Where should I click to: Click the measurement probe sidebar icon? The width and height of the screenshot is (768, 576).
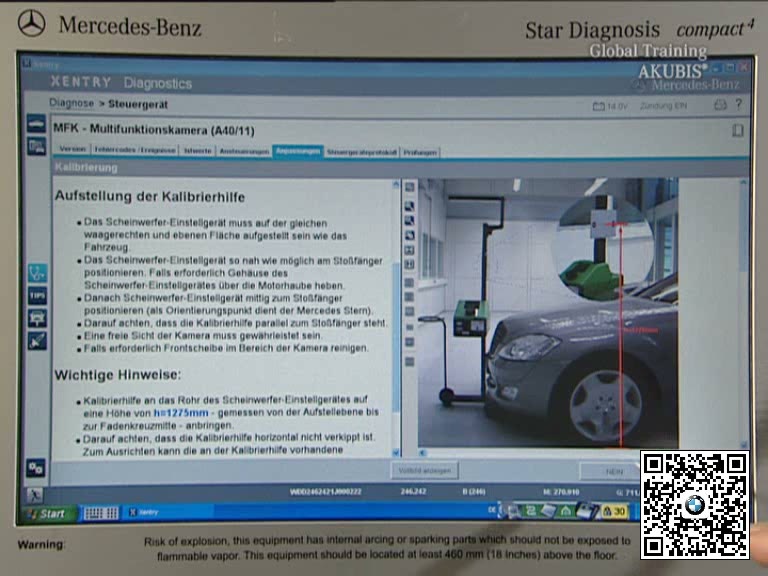(38, 340)
